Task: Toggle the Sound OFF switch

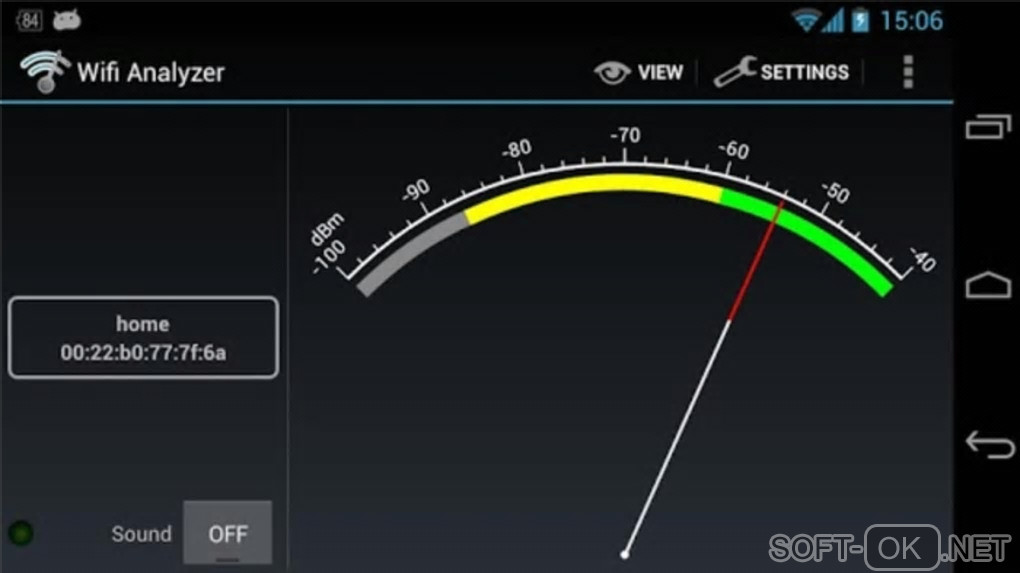Action: pos(227,533)
